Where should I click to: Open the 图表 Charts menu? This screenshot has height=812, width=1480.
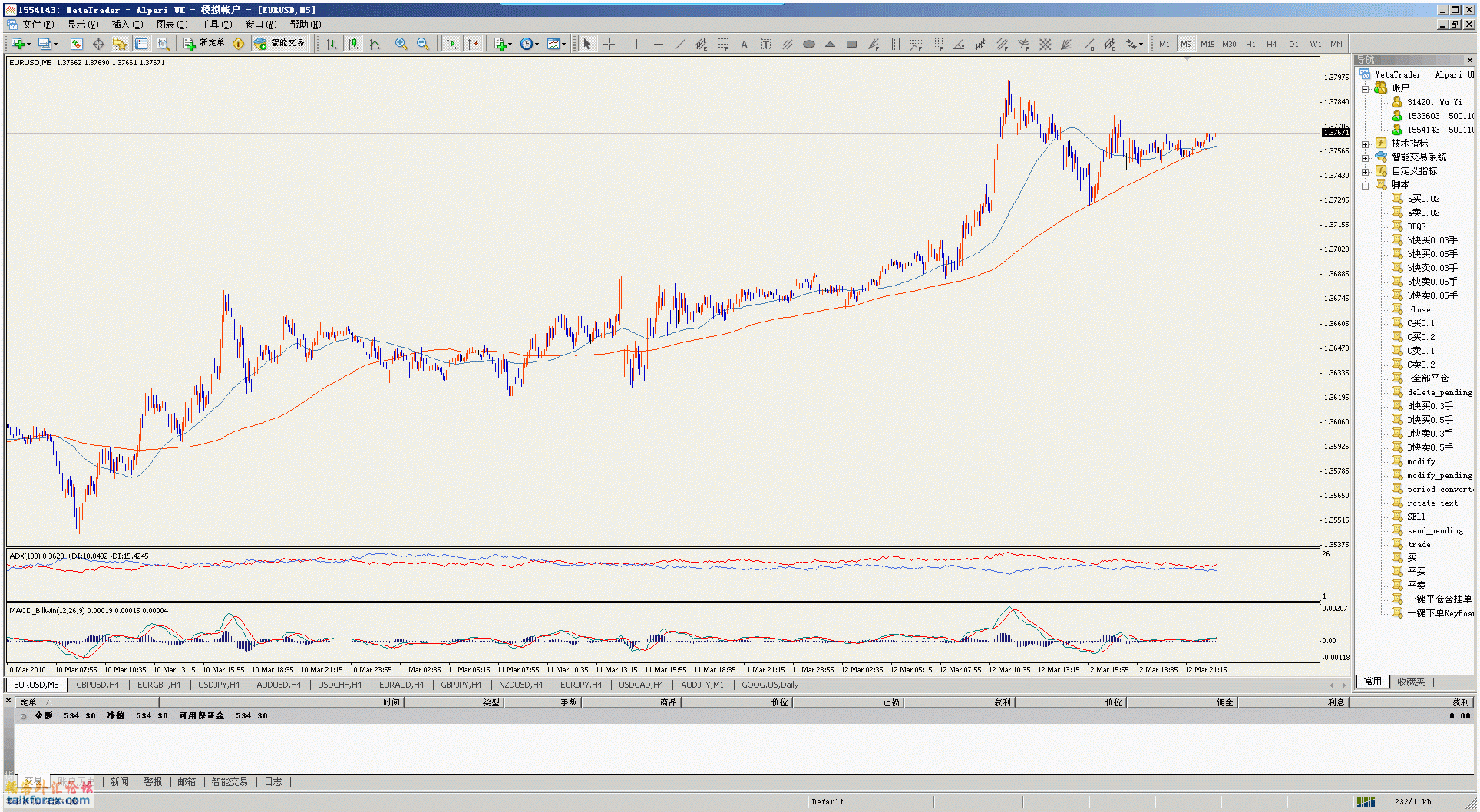tap(171, 25)
